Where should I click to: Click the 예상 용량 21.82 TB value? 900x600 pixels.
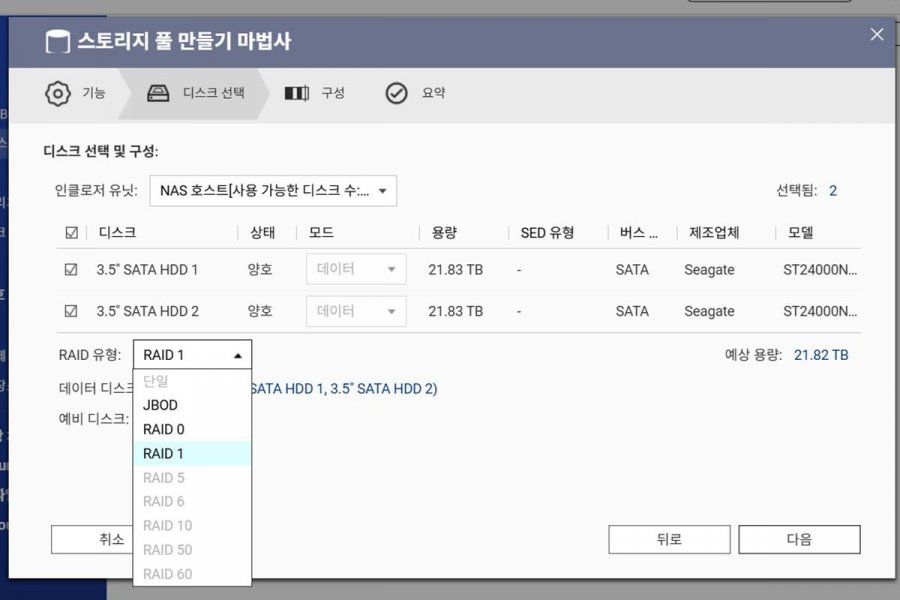tap(821, 355)
